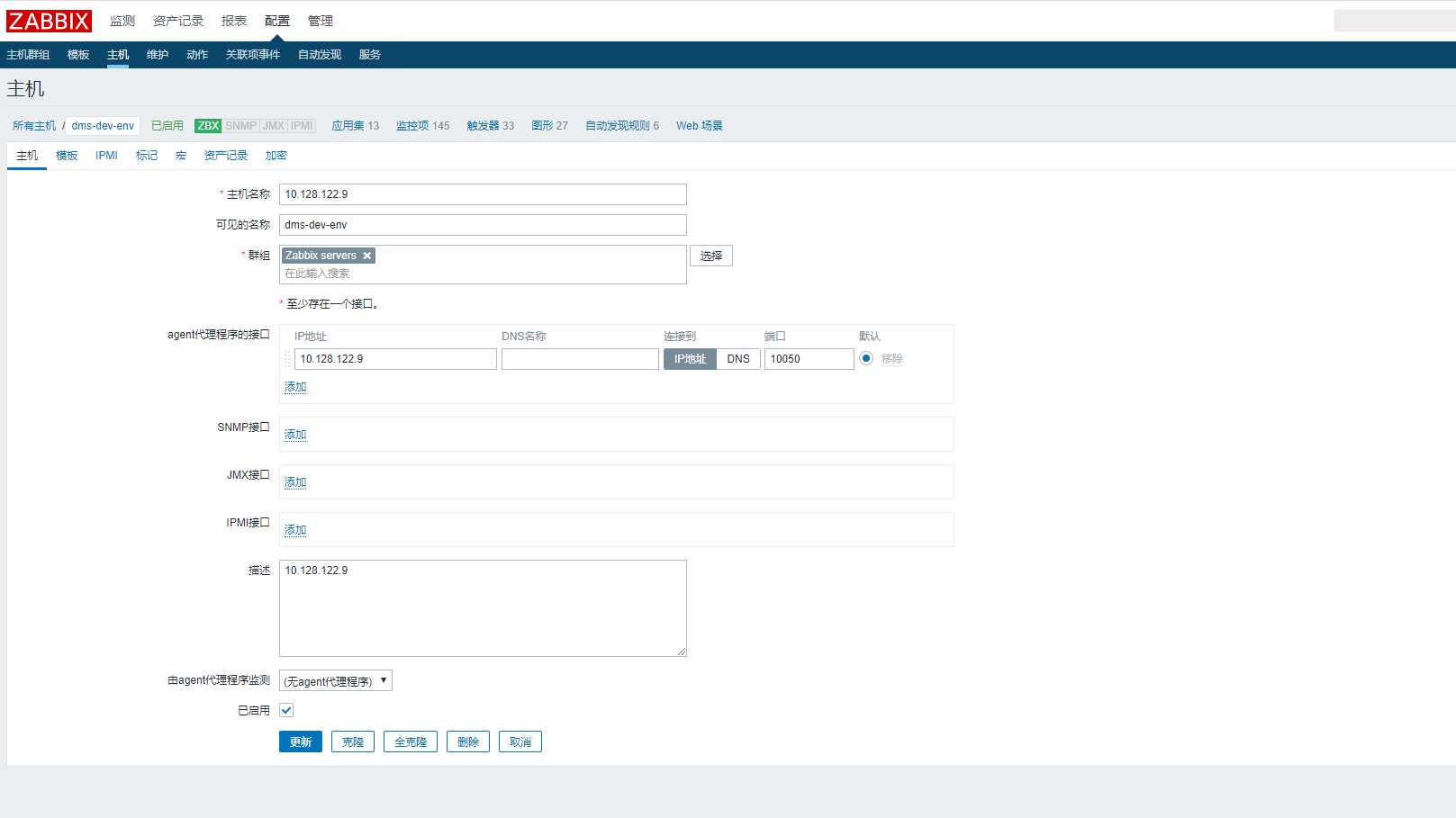Open 图形 27 link
Screen dimensions: 1456x818
pyautogui.click(x=550, y=126)
